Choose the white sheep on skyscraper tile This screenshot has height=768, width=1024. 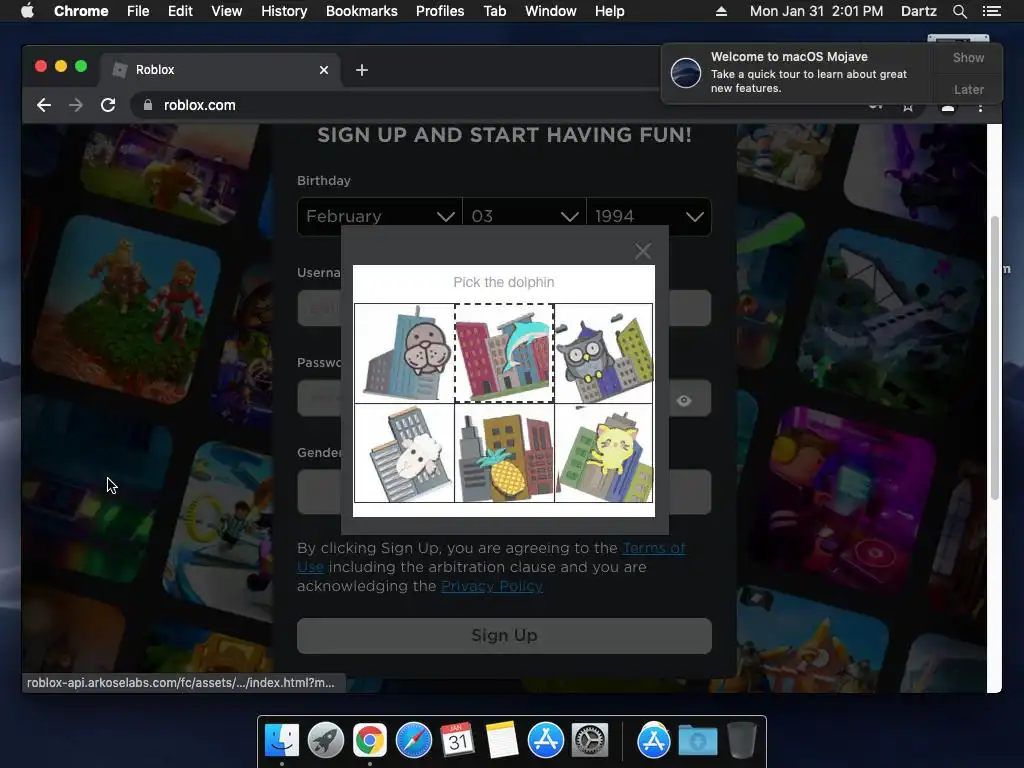click(404, 453)
